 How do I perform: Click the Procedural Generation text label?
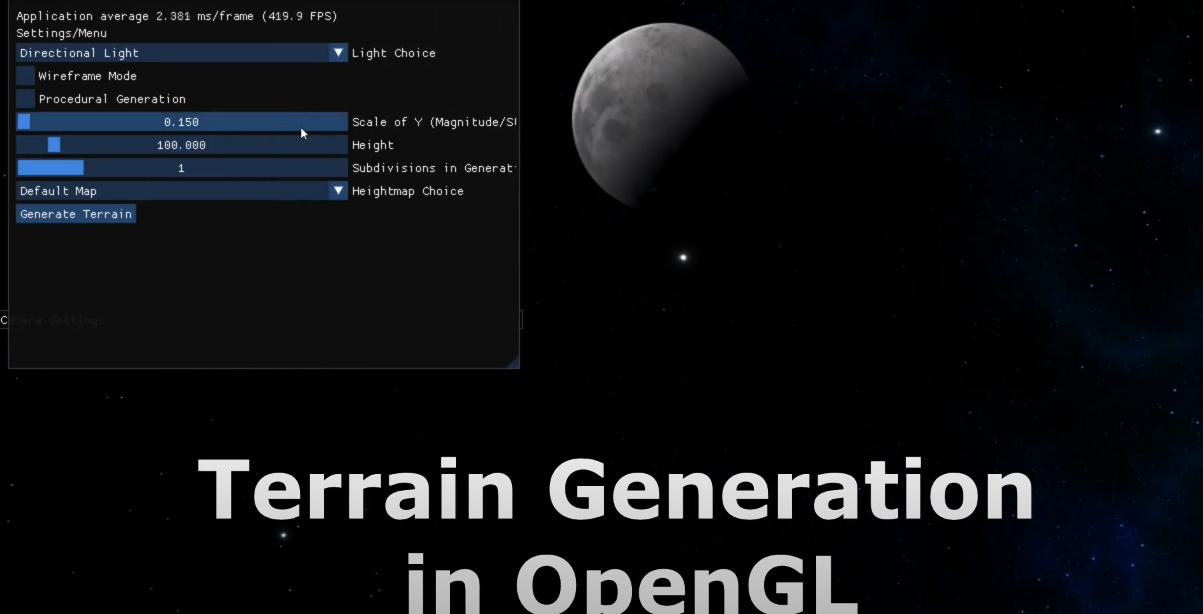point(112,99)
